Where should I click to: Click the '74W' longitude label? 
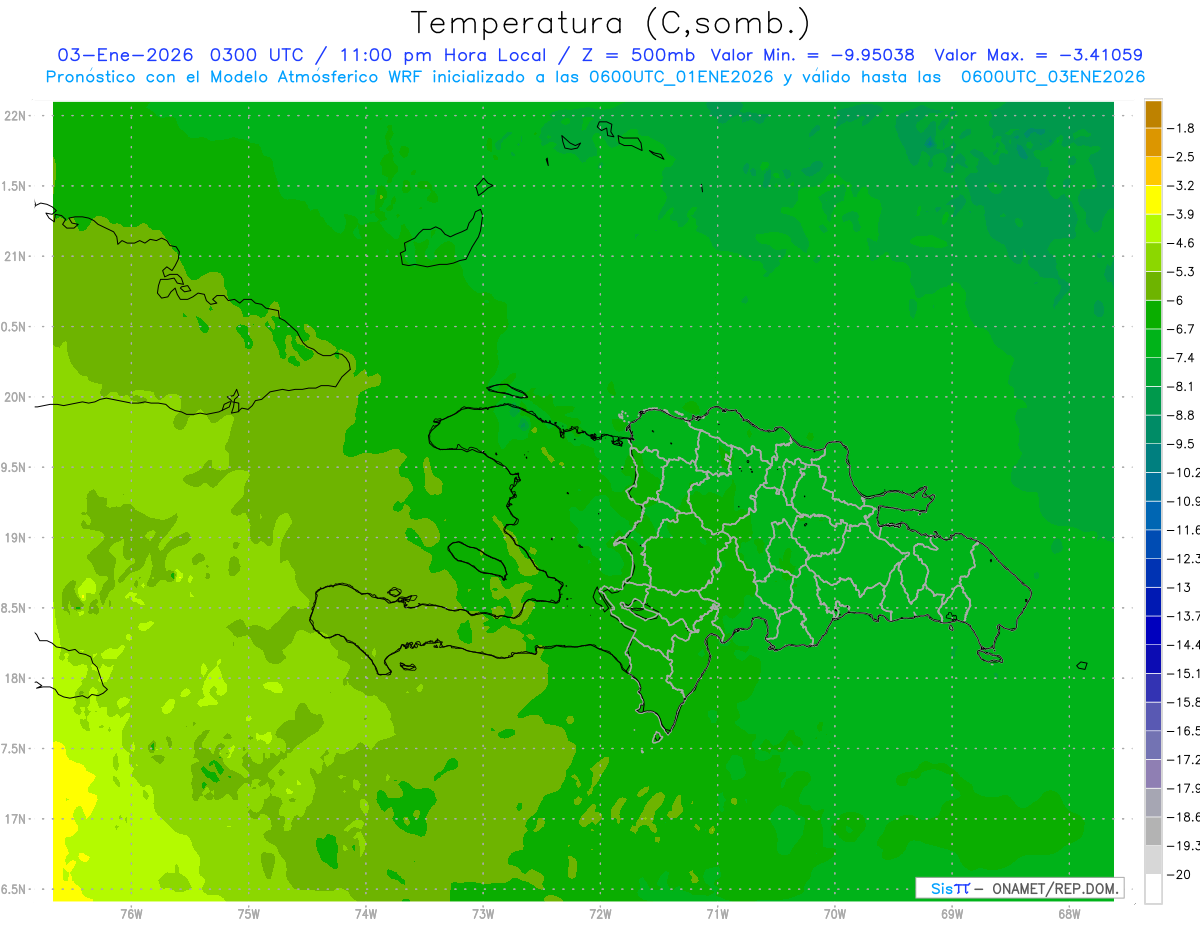366,913
